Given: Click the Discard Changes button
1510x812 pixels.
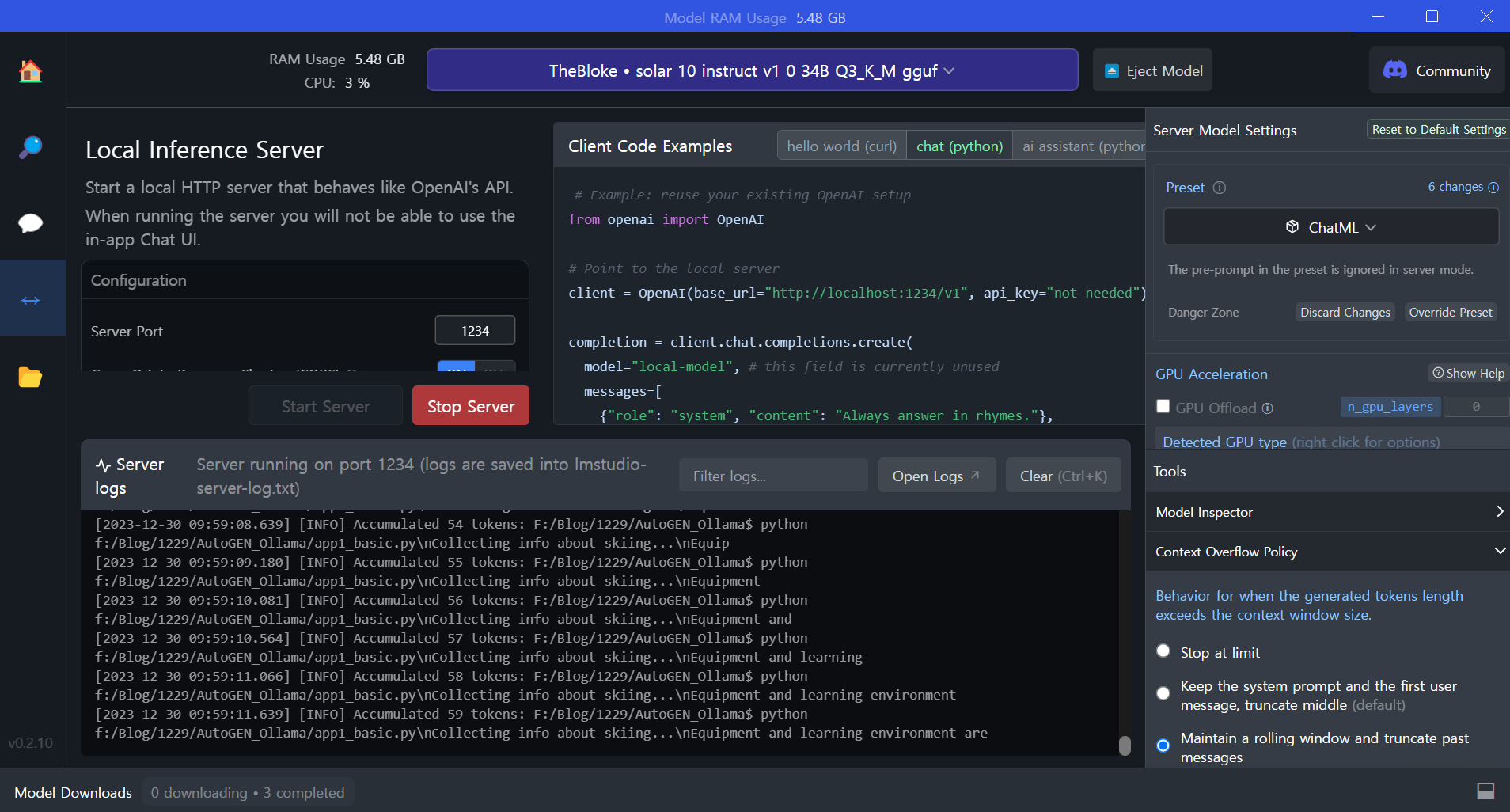Looking at the screenshot, I should (1345, 313).
